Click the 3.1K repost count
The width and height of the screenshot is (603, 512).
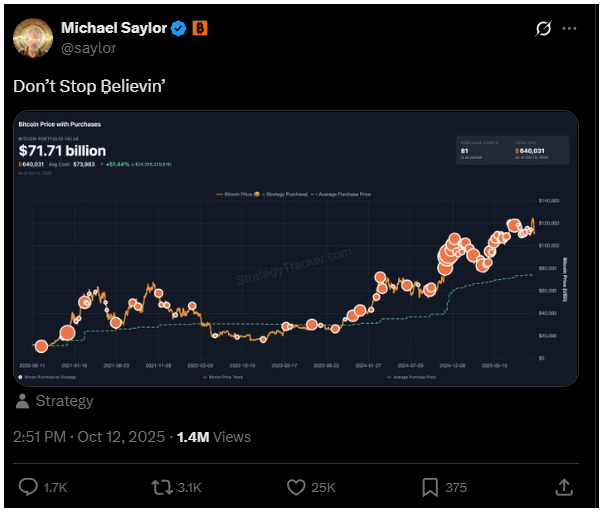[x=189, y=487]
